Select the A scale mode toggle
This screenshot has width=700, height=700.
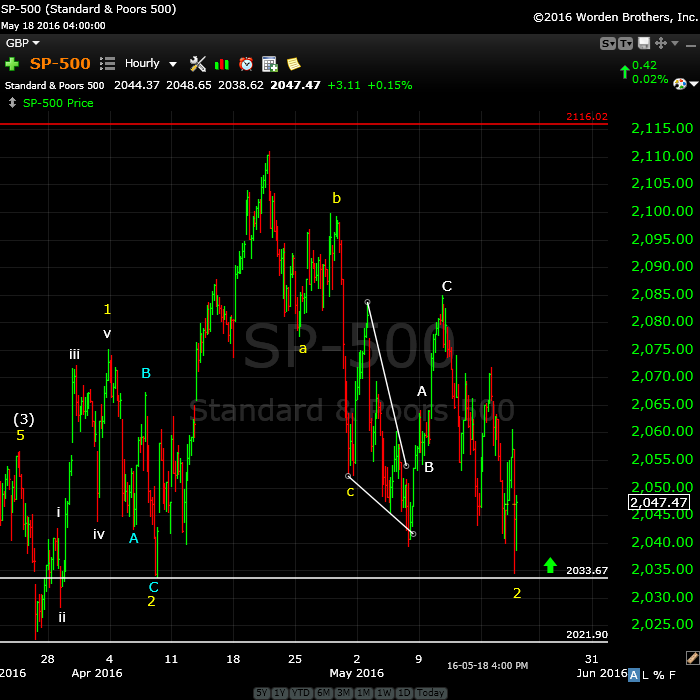pos(633,675)
